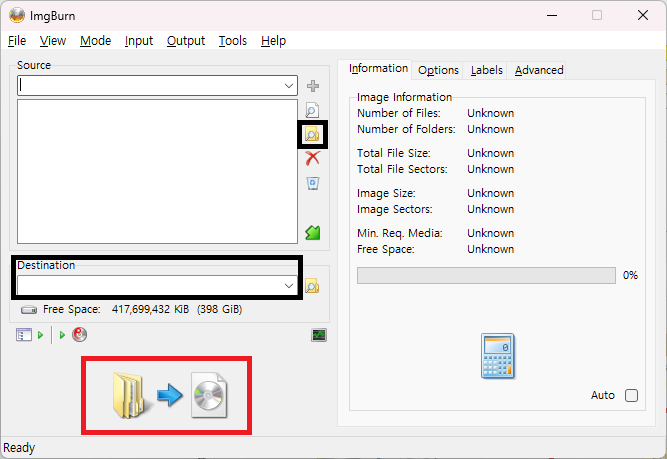Click the Number of Files label
The height and width of the screenshot is (459, 667).
[x=399, y=113]
